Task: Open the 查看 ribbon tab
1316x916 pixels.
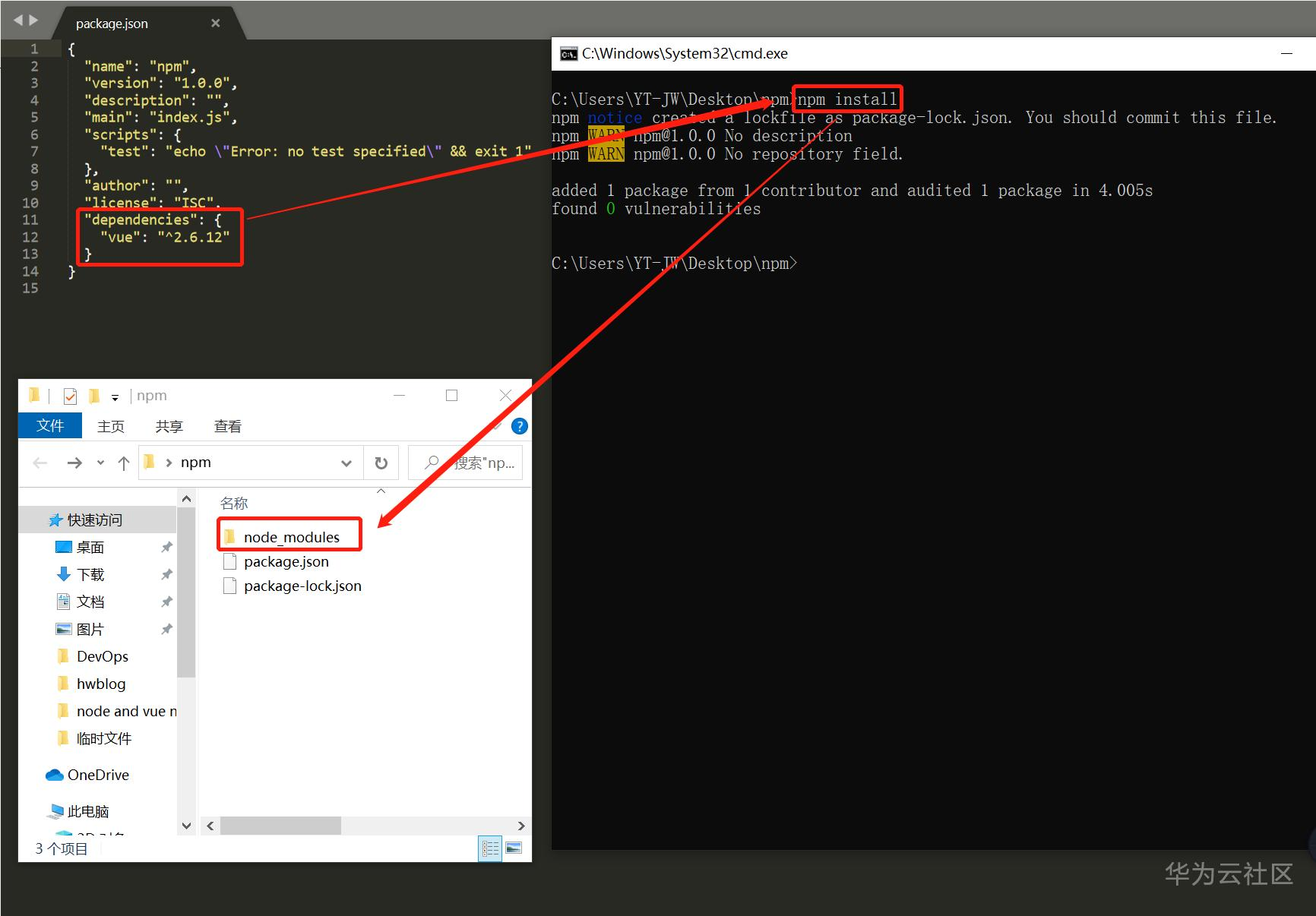Action: click(x=227, y=426)
